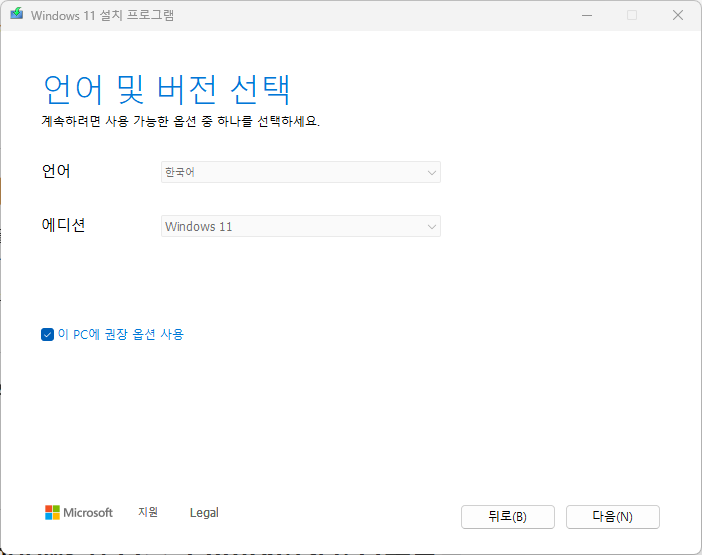Uncheck the '이 PC에 권장 옵션 사용' checkbox
The height and width of the screenshot is (555, 702).
47,334
